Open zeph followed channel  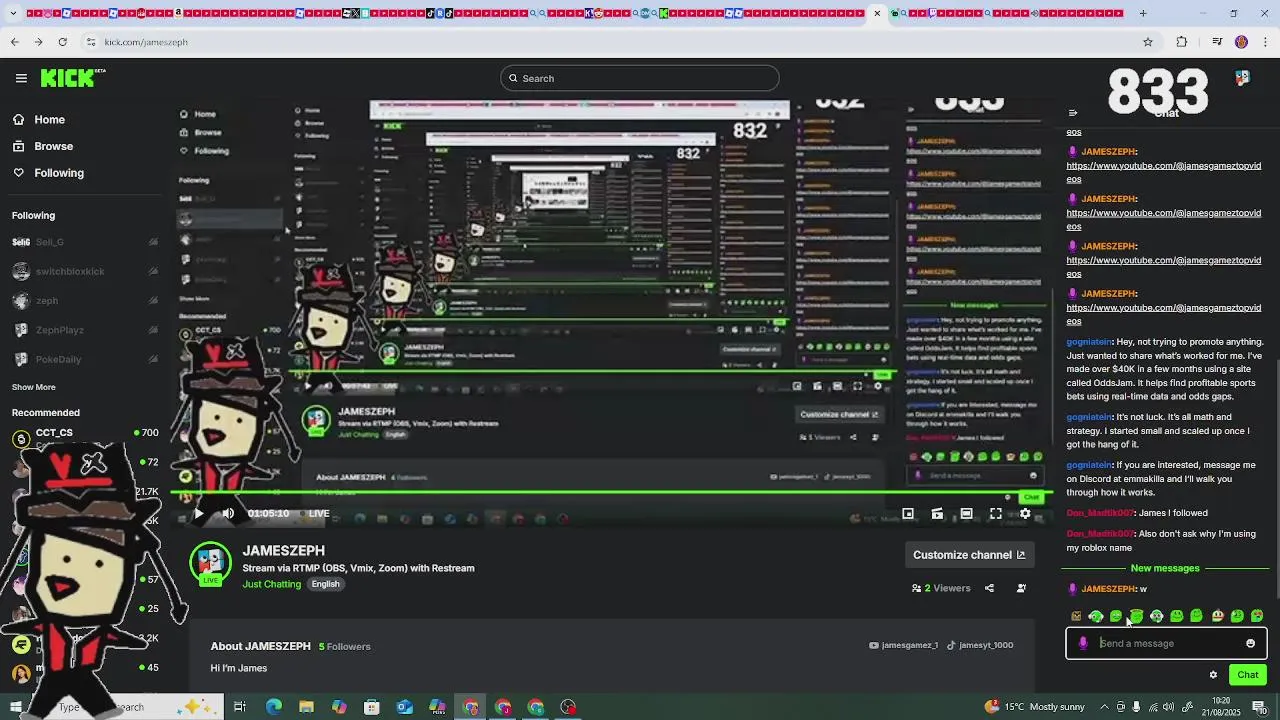point(85,300)
